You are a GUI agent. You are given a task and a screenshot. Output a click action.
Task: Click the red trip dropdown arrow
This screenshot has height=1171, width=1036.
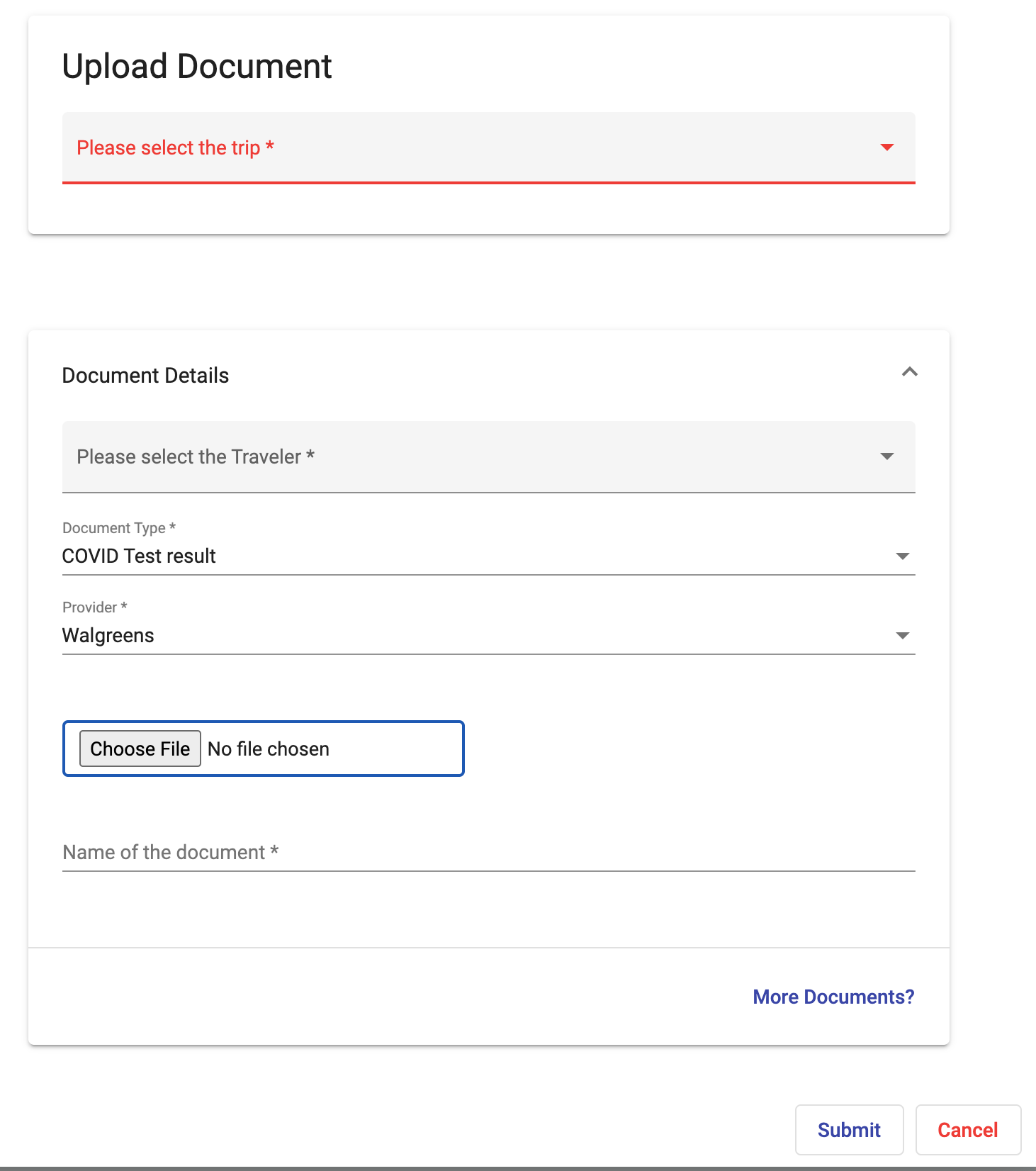click(886, 147)
